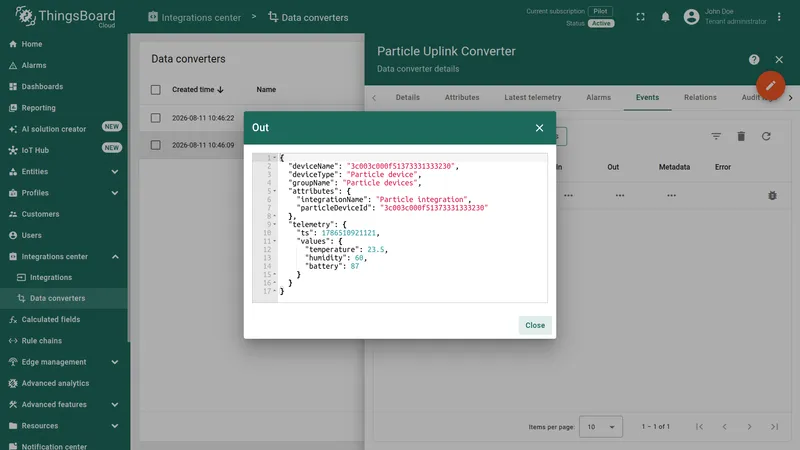Open the Out column ellipsis for the event
The height and width of the screenshot is (450, 800).
click(620, 195)
